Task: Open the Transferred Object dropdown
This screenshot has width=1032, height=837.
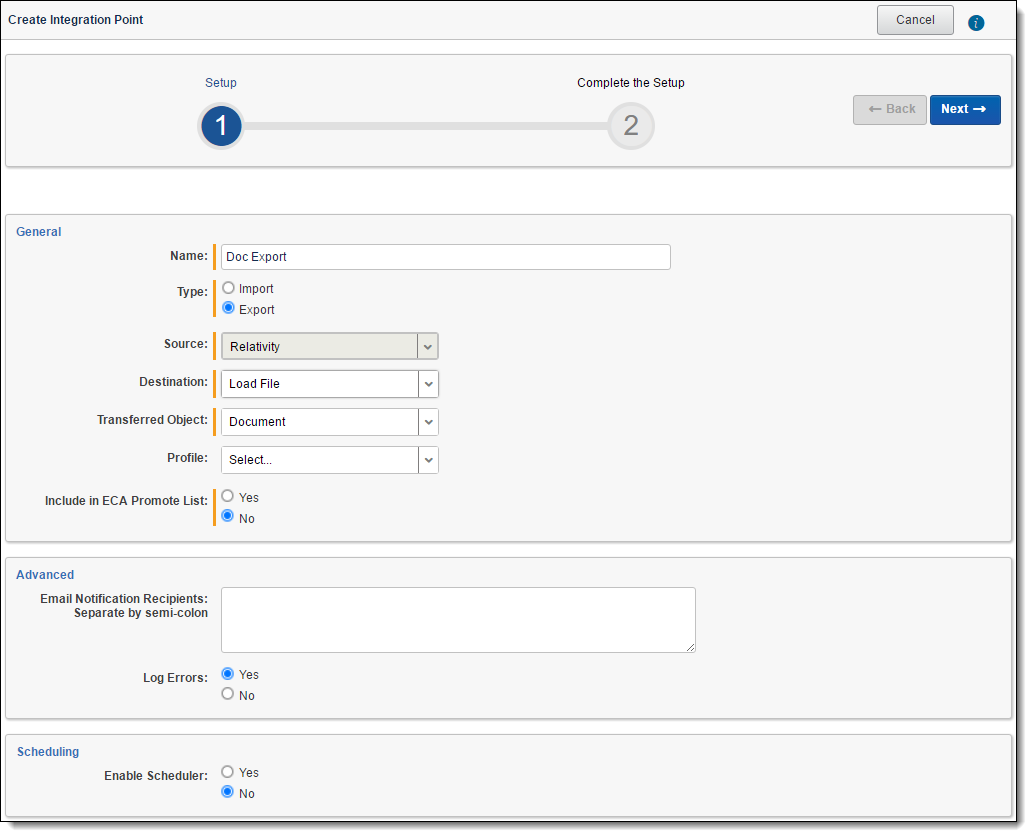Action: 329,422
